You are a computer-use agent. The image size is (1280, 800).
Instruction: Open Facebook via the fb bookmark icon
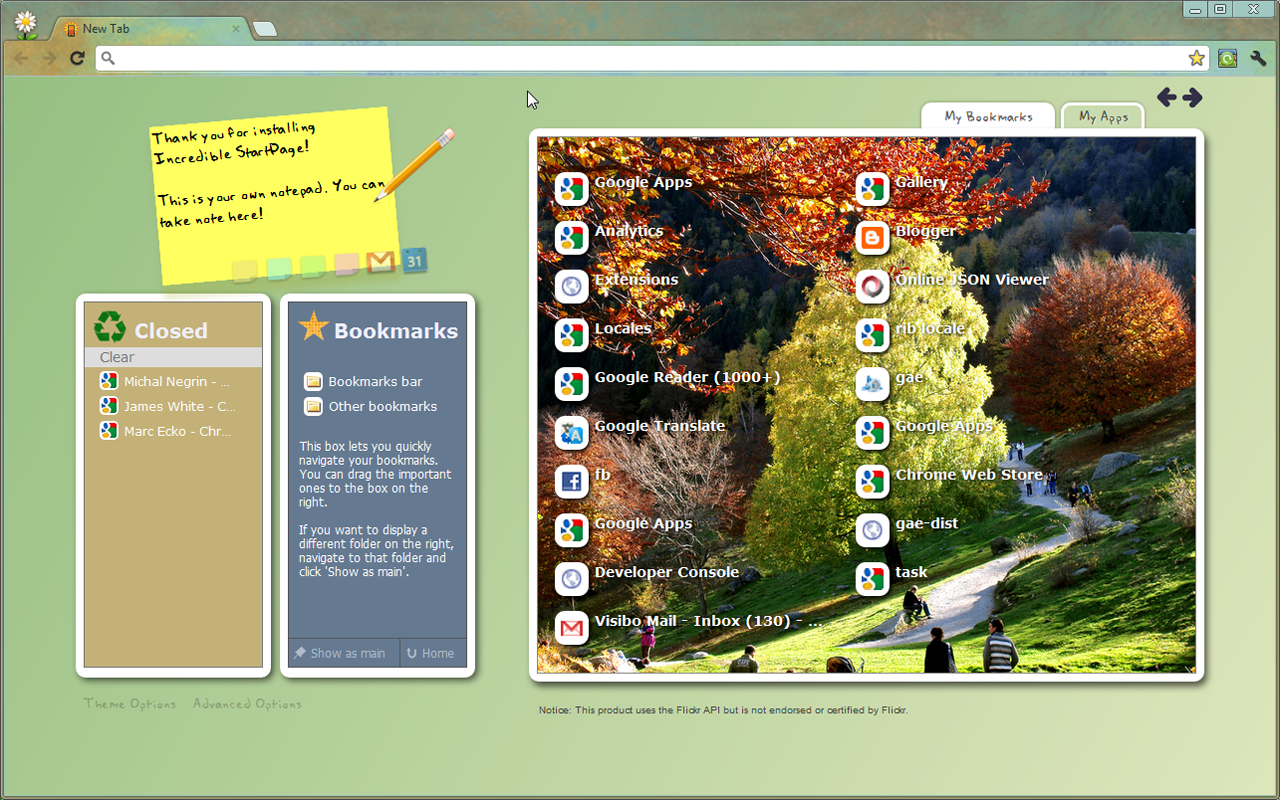[x=571, y=481]
